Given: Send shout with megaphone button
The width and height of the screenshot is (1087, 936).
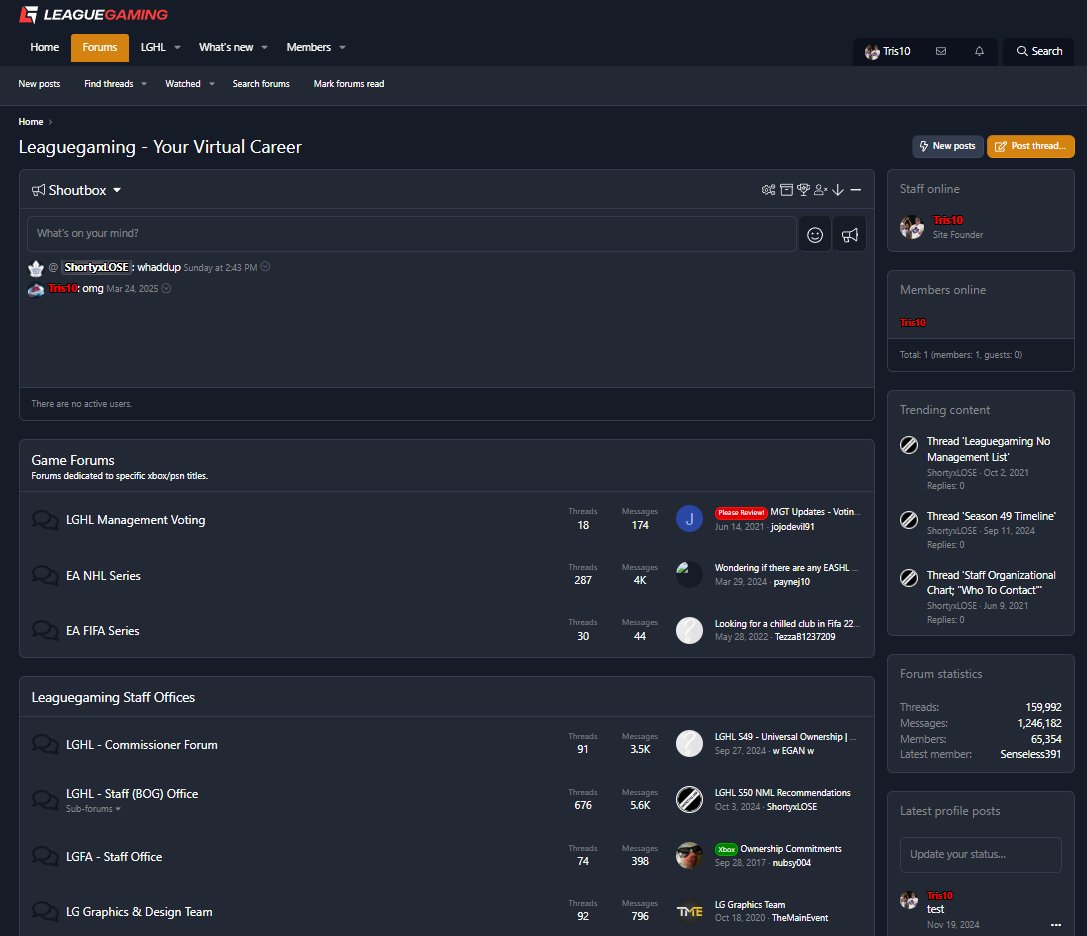Looking at the screenshot, I should 850,235.
